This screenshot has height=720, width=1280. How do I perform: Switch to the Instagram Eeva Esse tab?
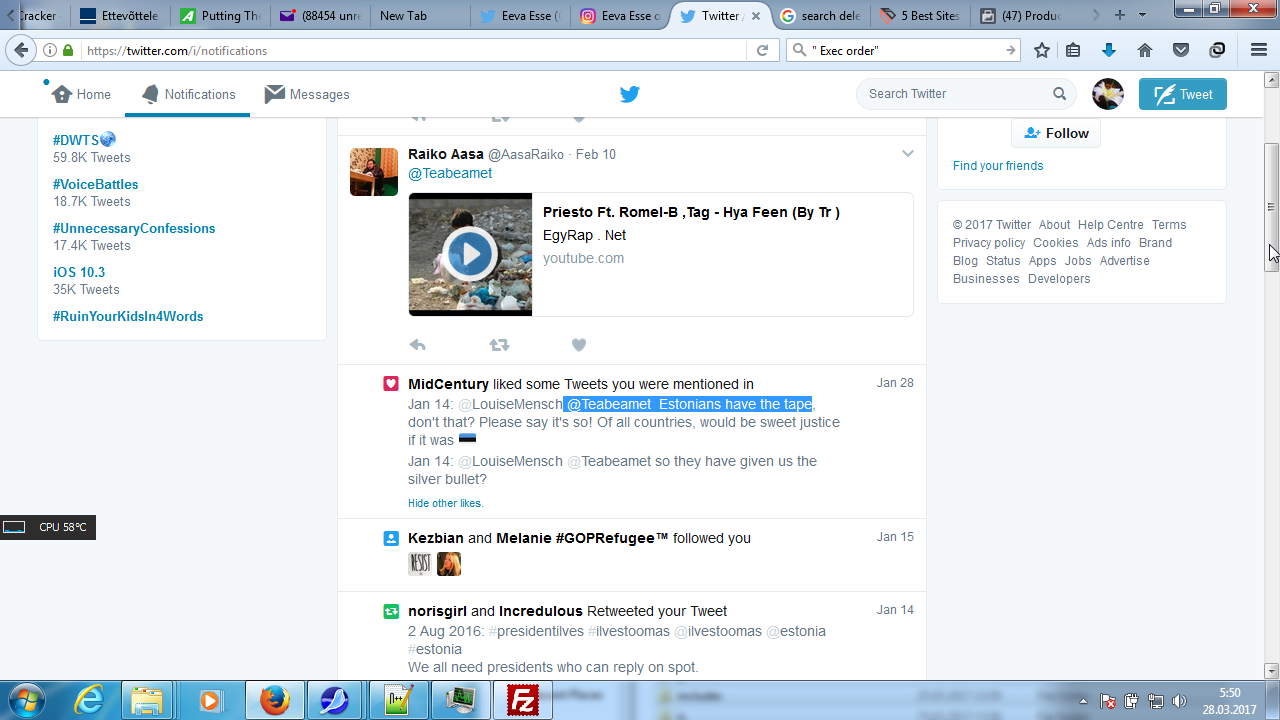point(620,15)
